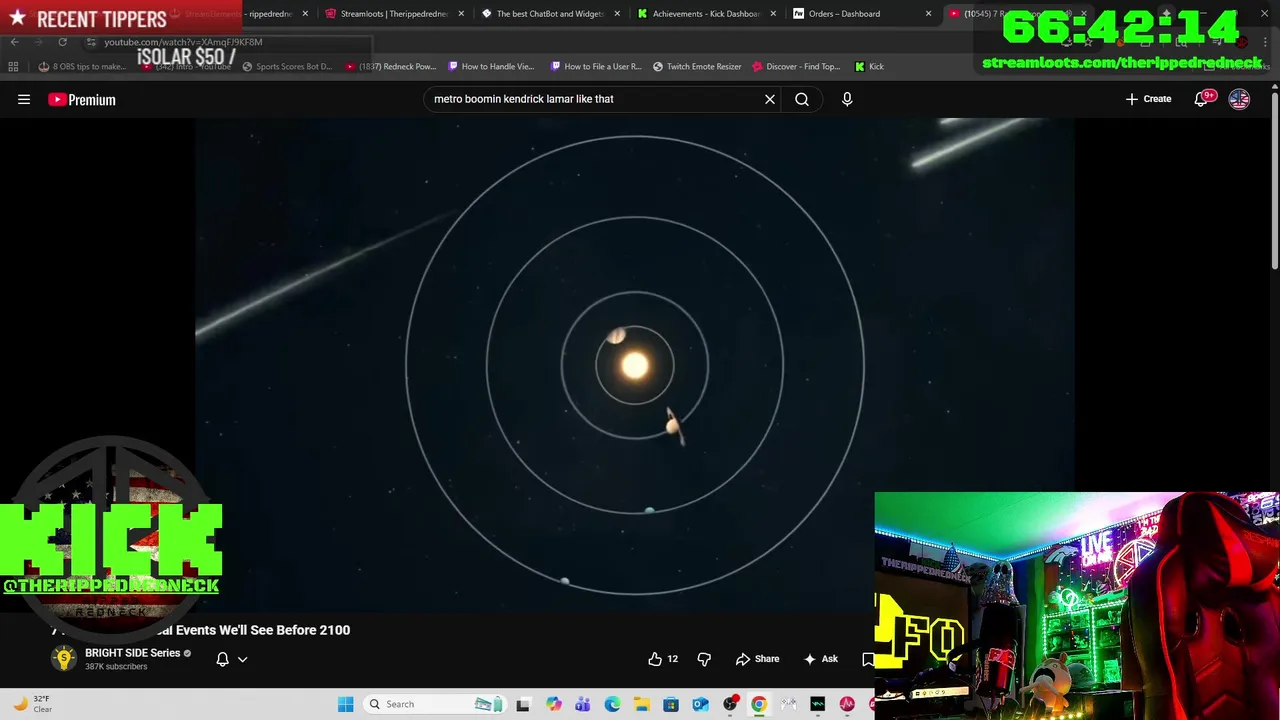Close The best ChatBot and Widgets tab

click(x=617, y=14)
